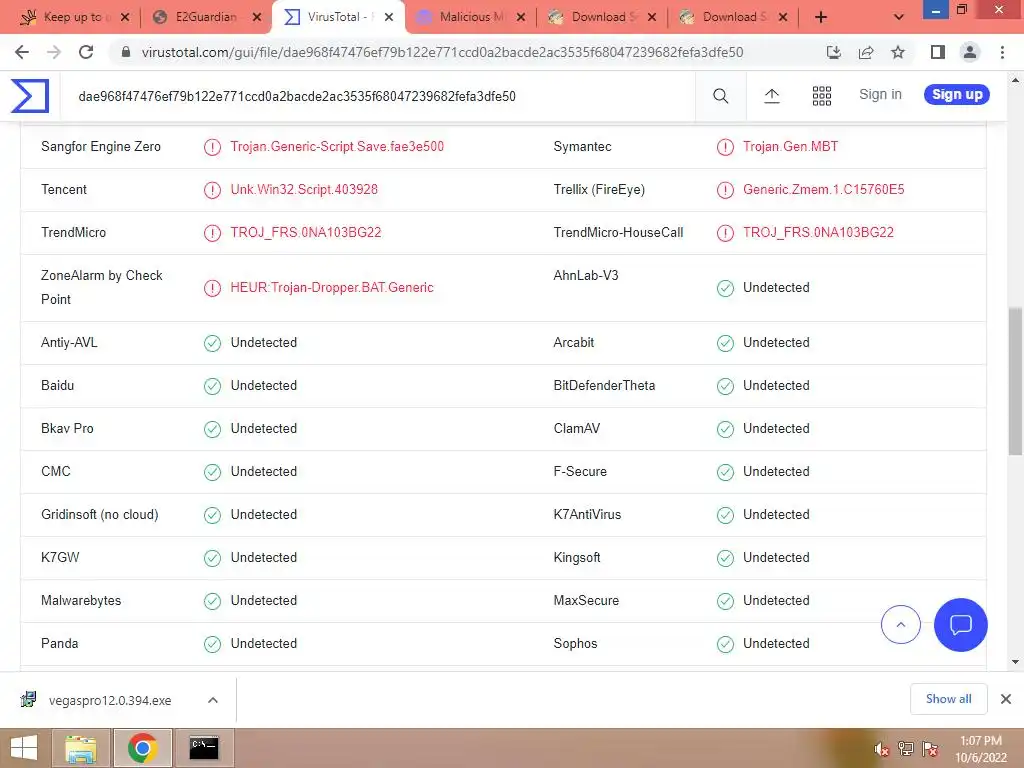
Task: Close the E2Guardian tab
Action: pyautogui.click(x=257, y=17)
